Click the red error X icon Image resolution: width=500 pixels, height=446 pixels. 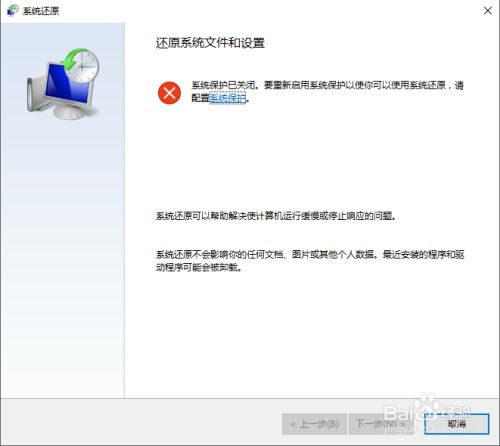pos(169,93)
